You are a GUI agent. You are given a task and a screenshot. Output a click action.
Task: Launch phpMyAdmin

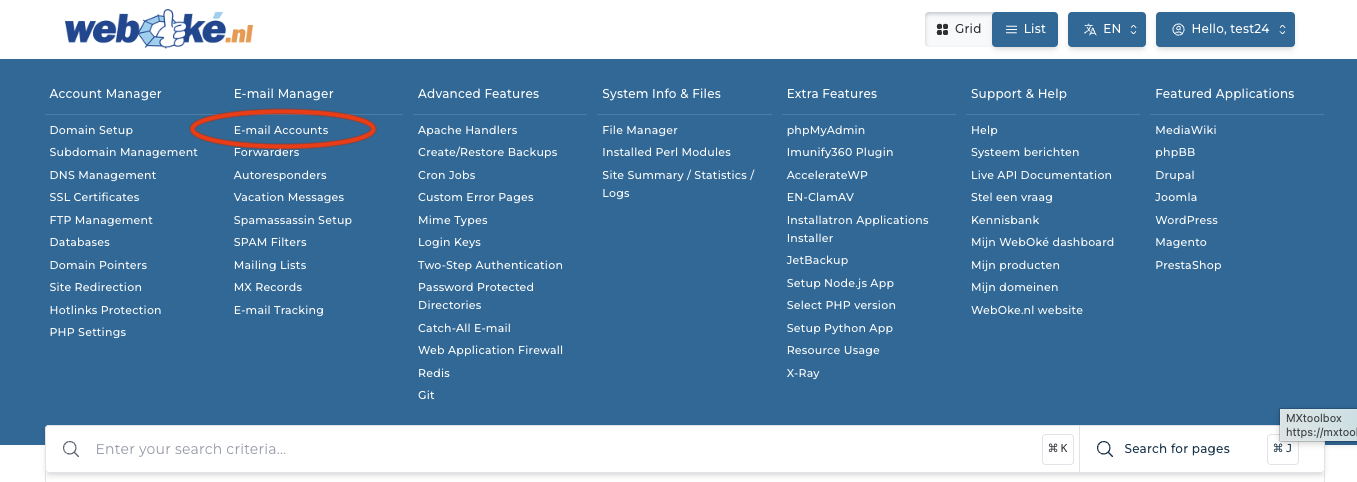click(x=826, y=130)
